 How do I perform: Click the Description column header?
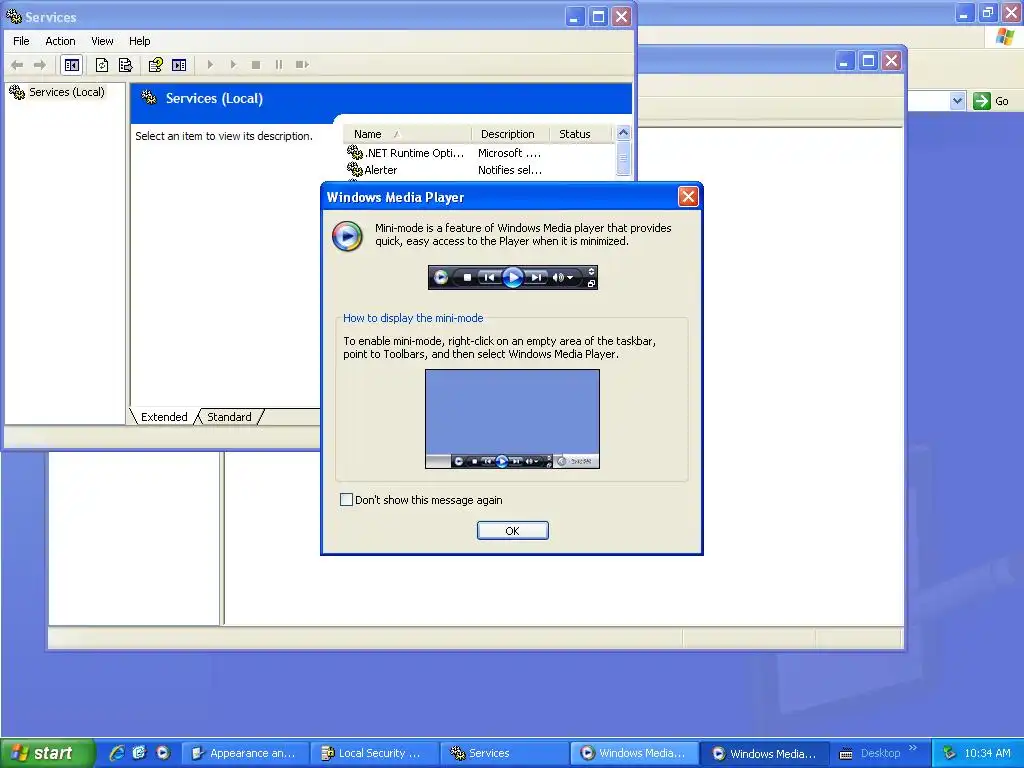pyautogui.click(x=510, y=134)
